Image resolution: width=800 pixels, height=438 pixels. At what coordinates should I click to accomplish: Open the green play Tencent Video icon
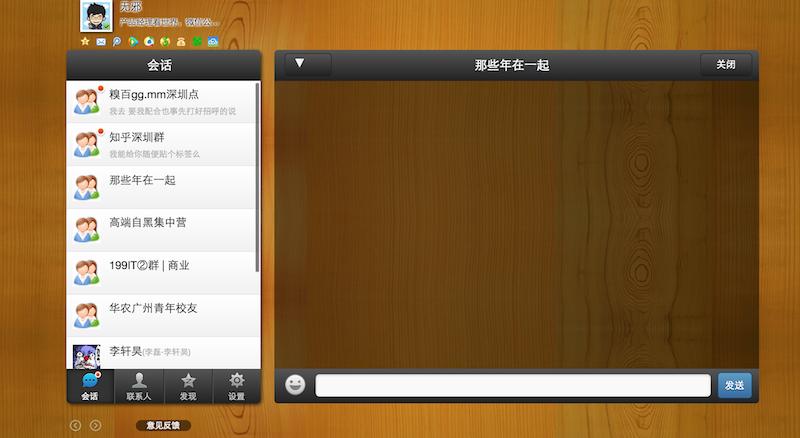133,41
